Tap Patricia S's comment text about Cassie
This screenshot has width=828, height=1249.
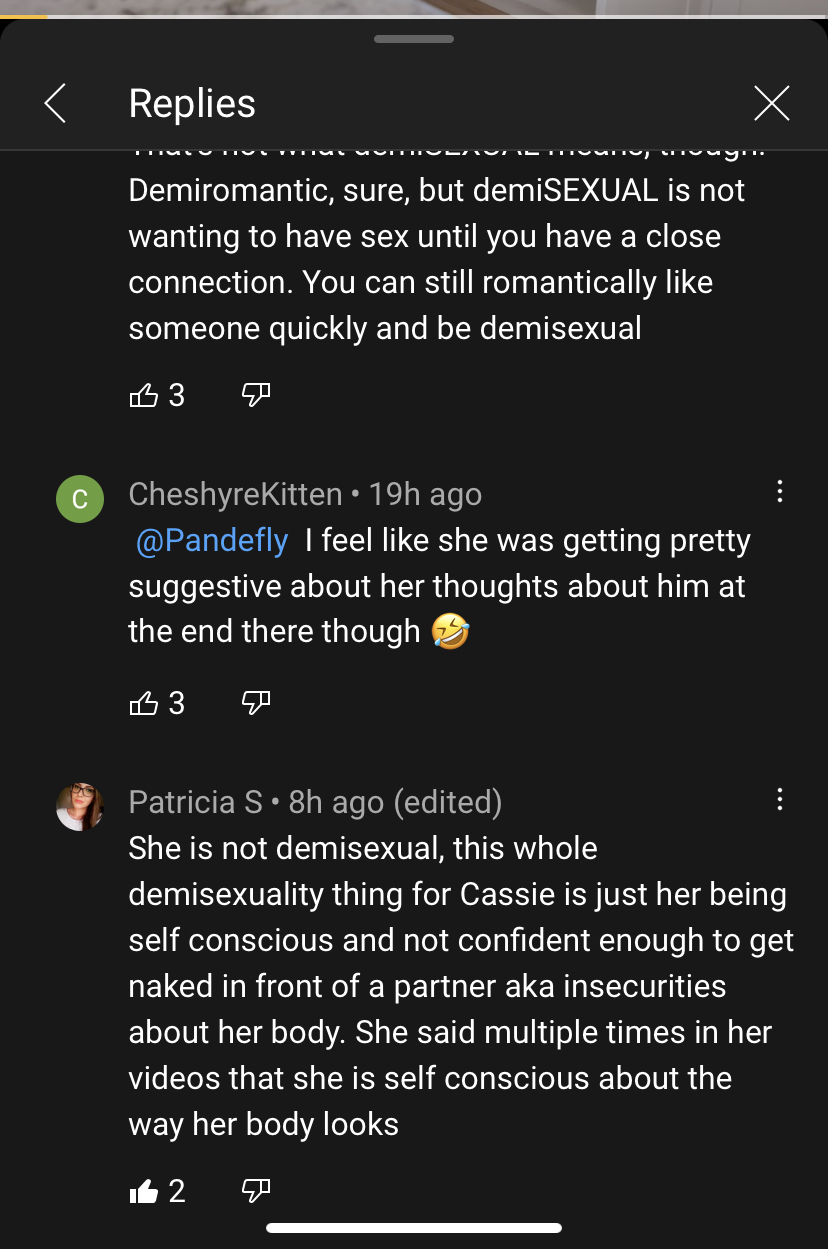pos(461,986)
